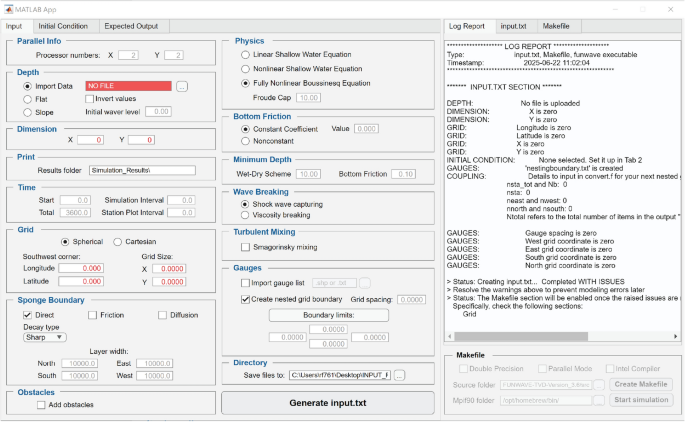The image size is (685, 422).
Task: Open the Save files to browse button
Action: point(399,375)
